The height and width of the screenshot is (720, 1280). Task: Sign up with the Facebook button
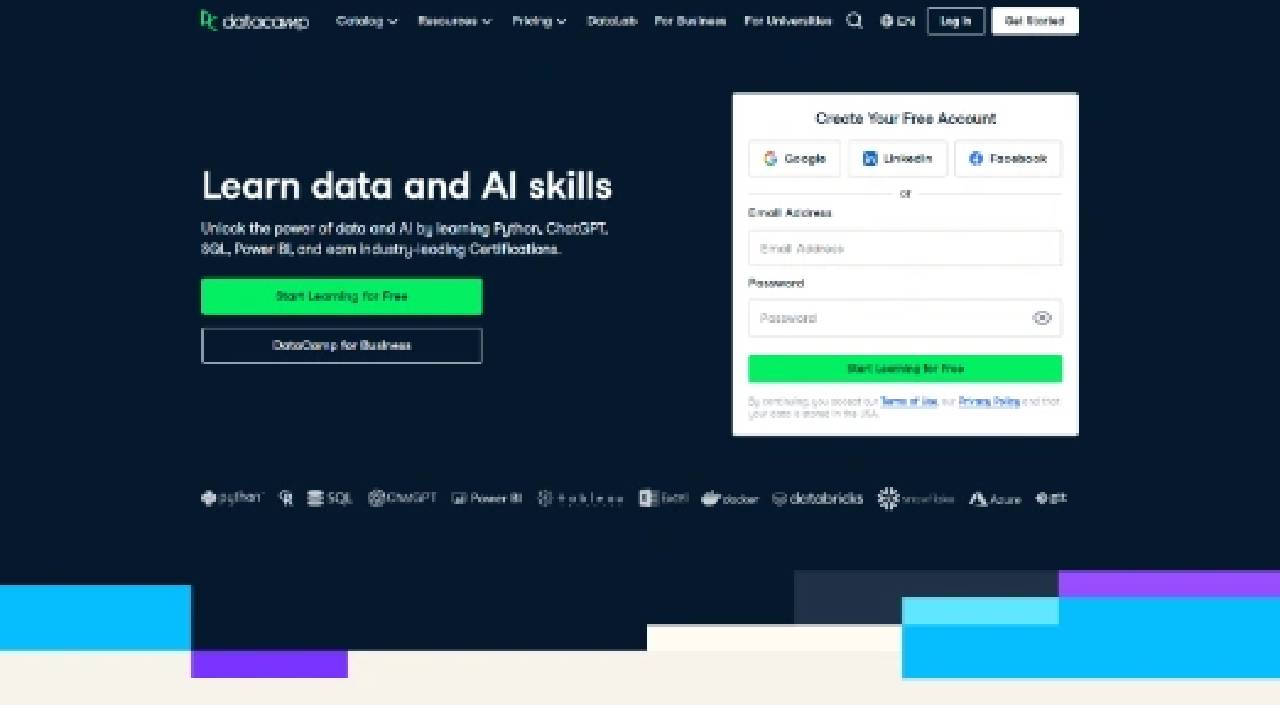pos(1008,158)
